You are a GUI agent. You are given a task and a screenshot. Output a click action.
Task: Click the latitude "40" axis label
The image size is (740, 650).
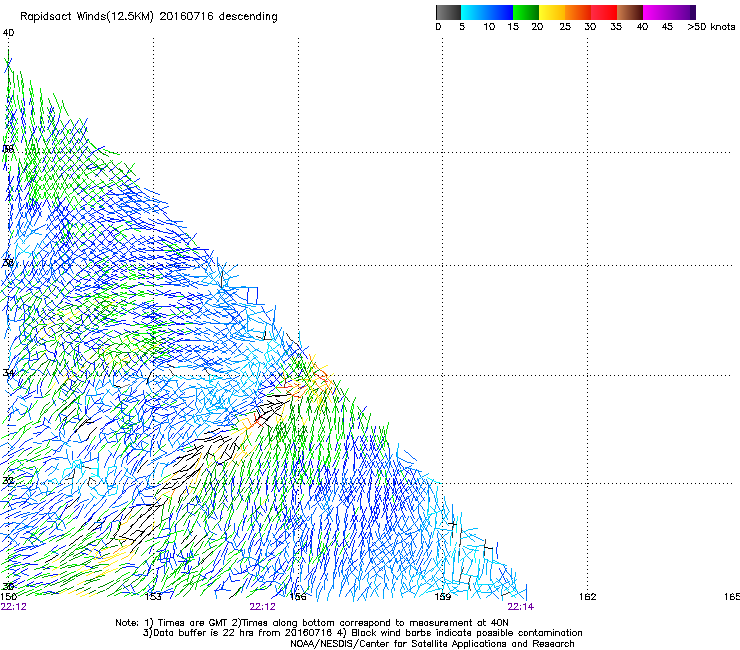pyautogui.click(x=8, y=33)
